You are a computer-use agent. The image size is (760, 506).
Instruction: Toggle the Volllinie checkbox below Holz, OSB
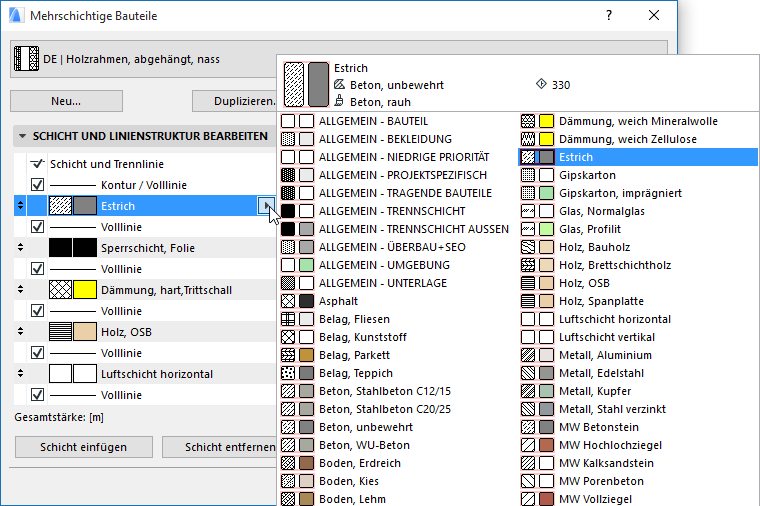[x=37, y=353]
